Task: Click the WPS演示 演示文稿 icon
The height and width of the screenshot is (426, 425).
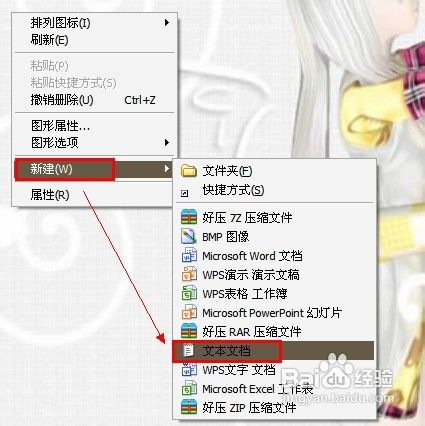Action: [189, 275]
